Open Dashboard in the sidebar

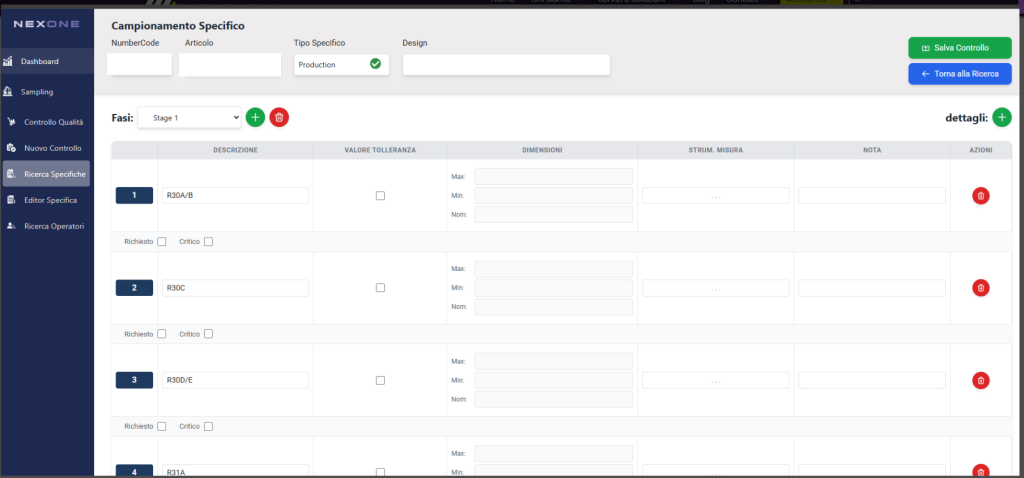tap(41, 62)
